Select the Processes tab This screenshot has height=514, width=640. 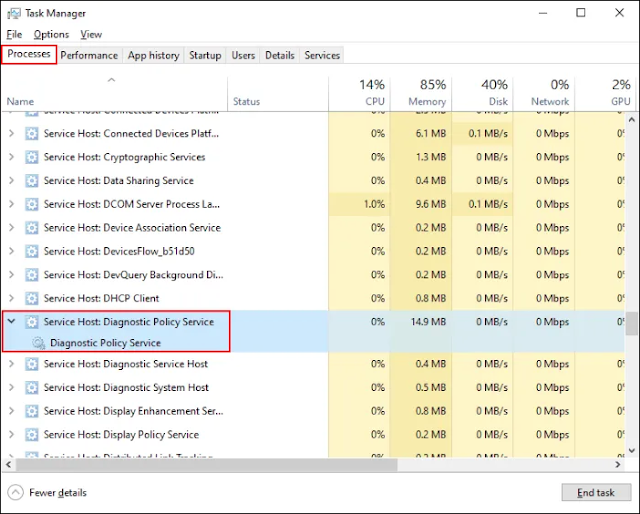[29, 54]
